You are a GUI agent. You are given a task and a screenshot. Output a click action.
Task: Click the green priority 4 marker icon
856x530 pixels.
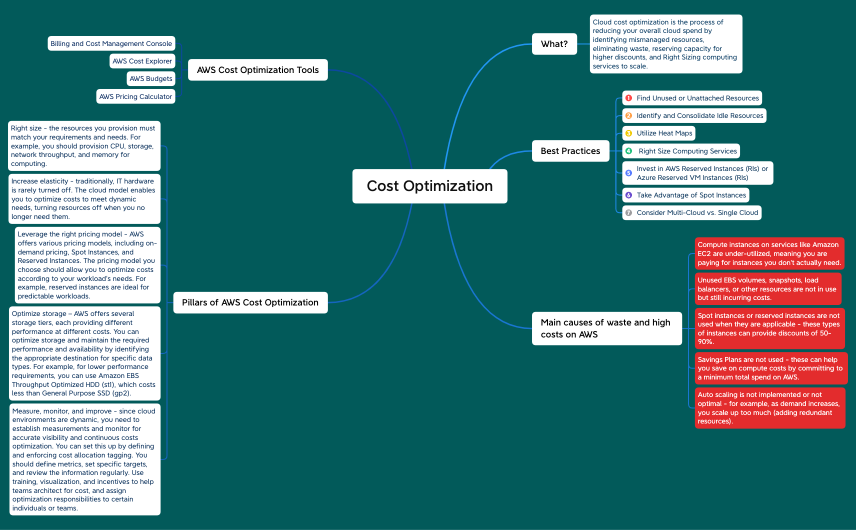tap(628, 151)
